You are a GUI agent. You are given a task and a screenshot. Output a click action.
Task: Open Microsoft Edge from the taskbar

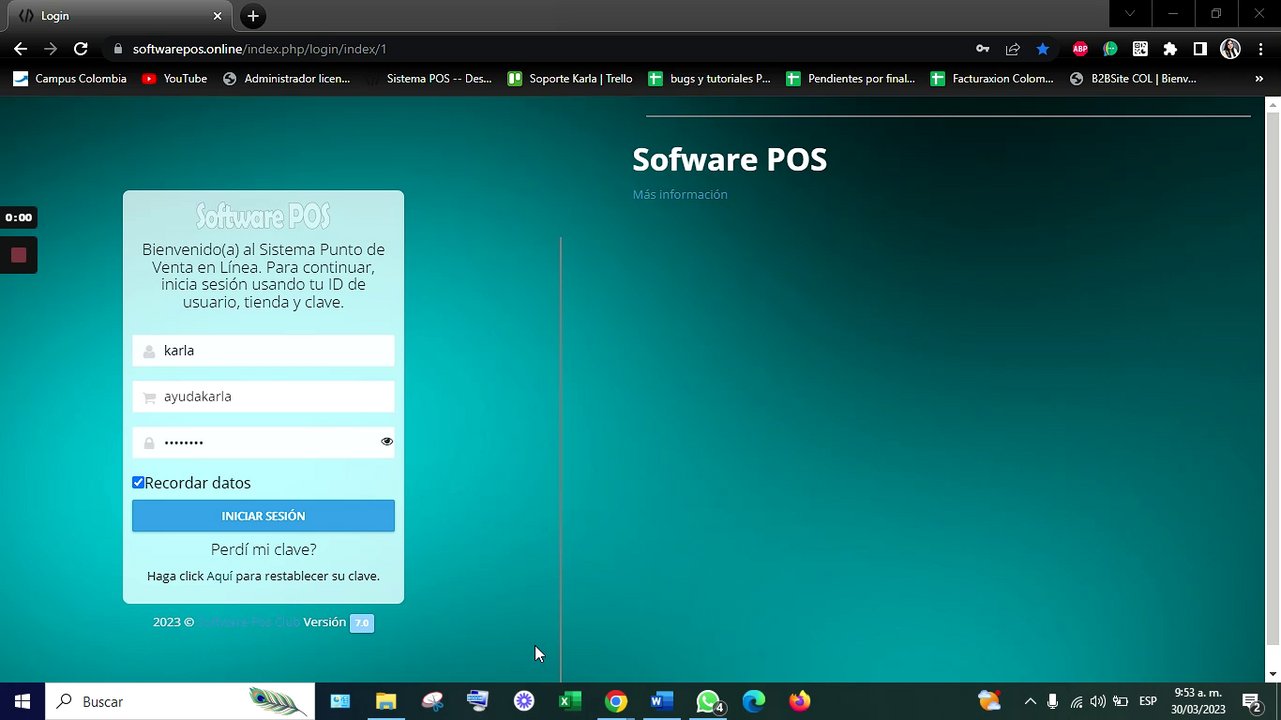click(754, 701)
